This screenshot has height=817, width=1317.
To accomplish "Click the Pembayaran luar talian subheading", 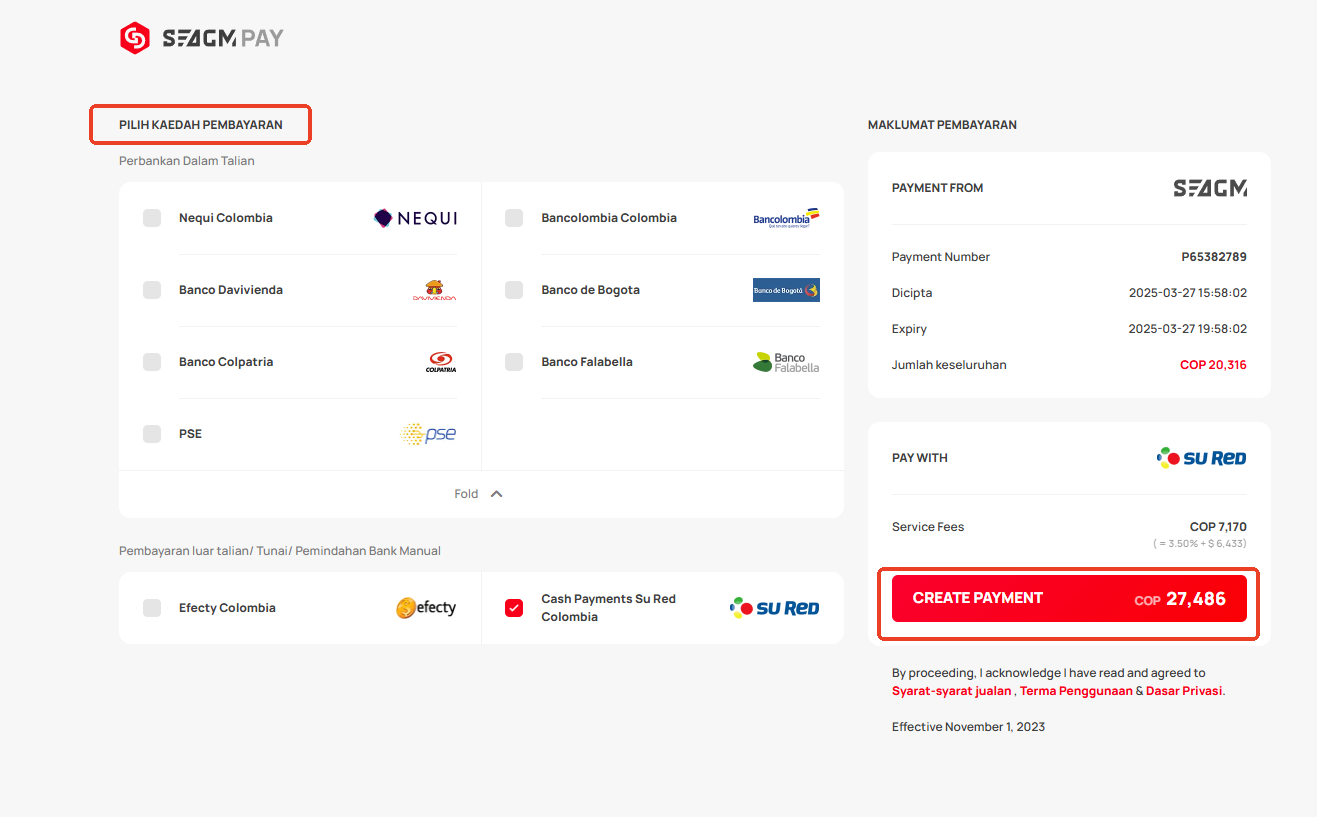I will point(280,551).
